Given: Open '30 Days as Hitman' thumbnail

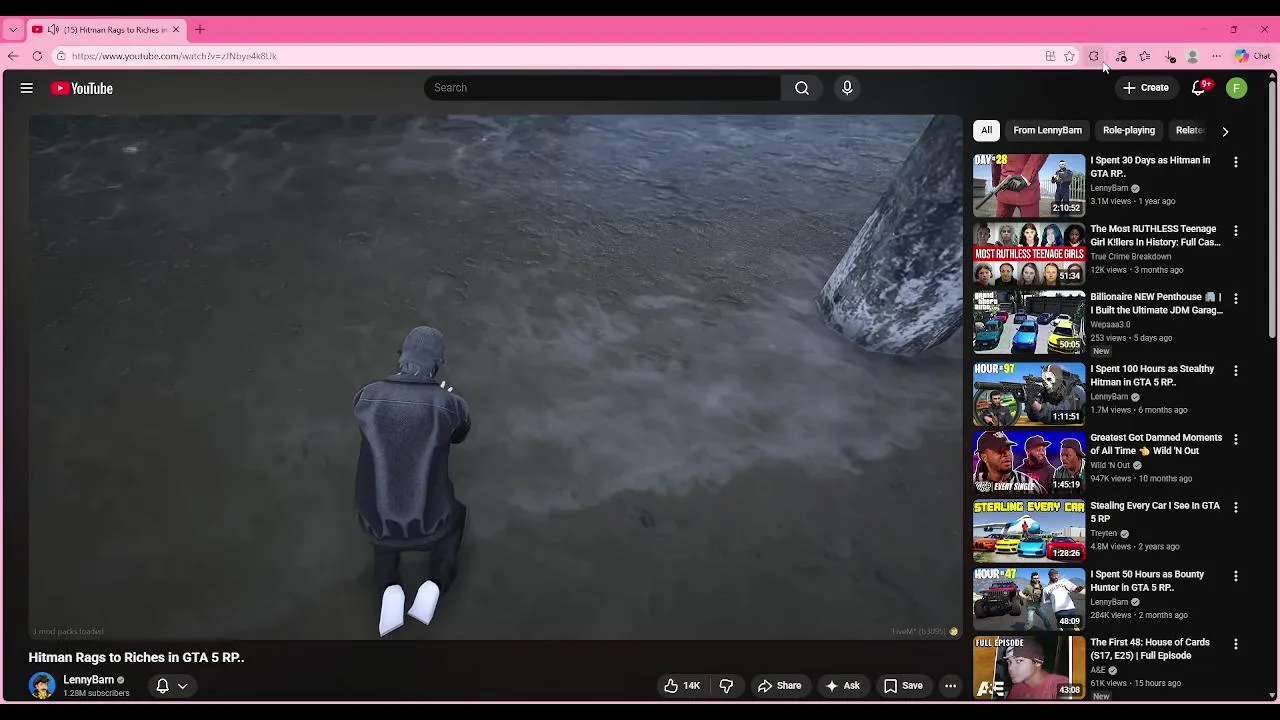Looking at the screenshot, I should (1029, 185).
